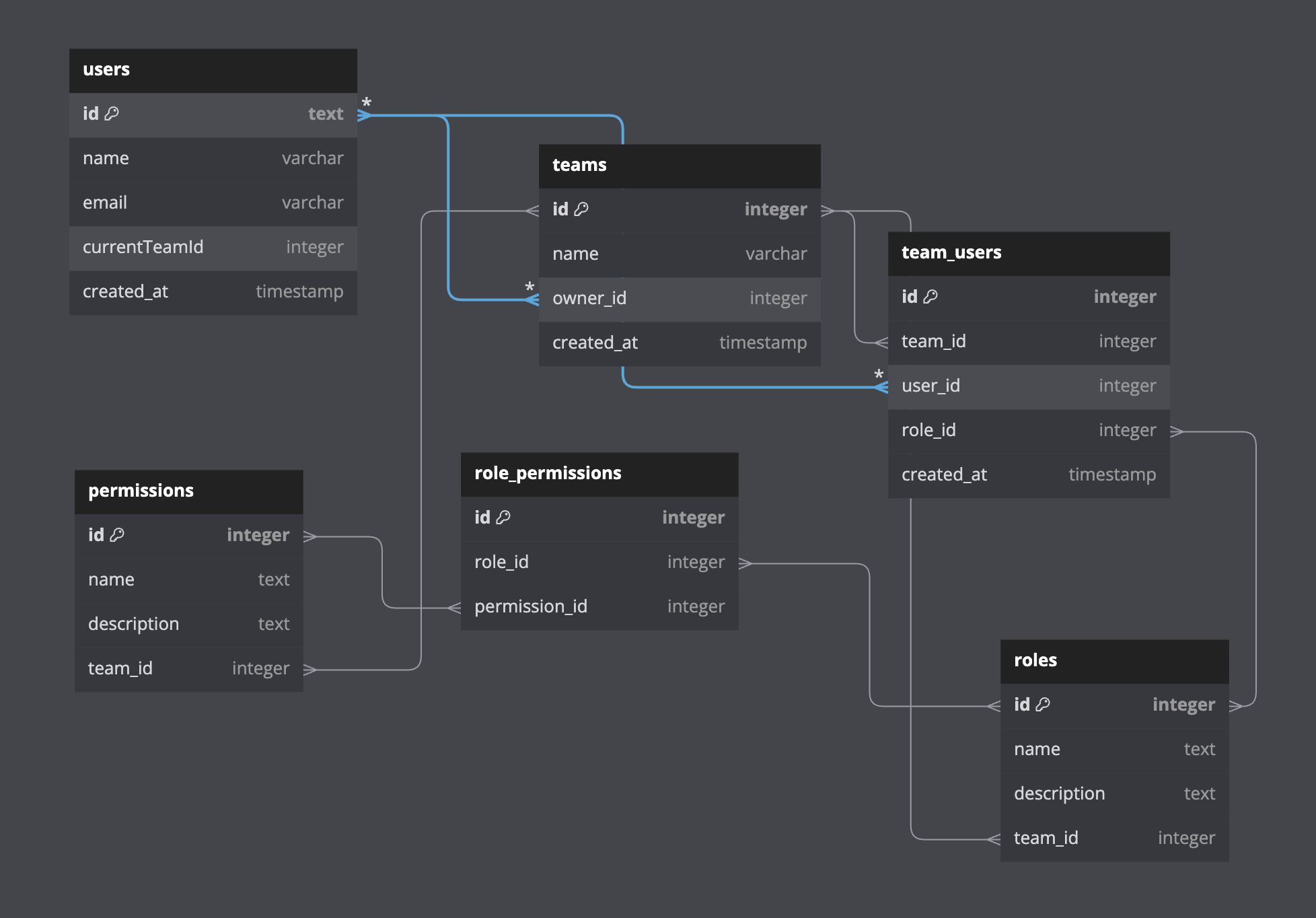
Task: Click the key icon in teams id row
Action: click(x=581, y=209)
